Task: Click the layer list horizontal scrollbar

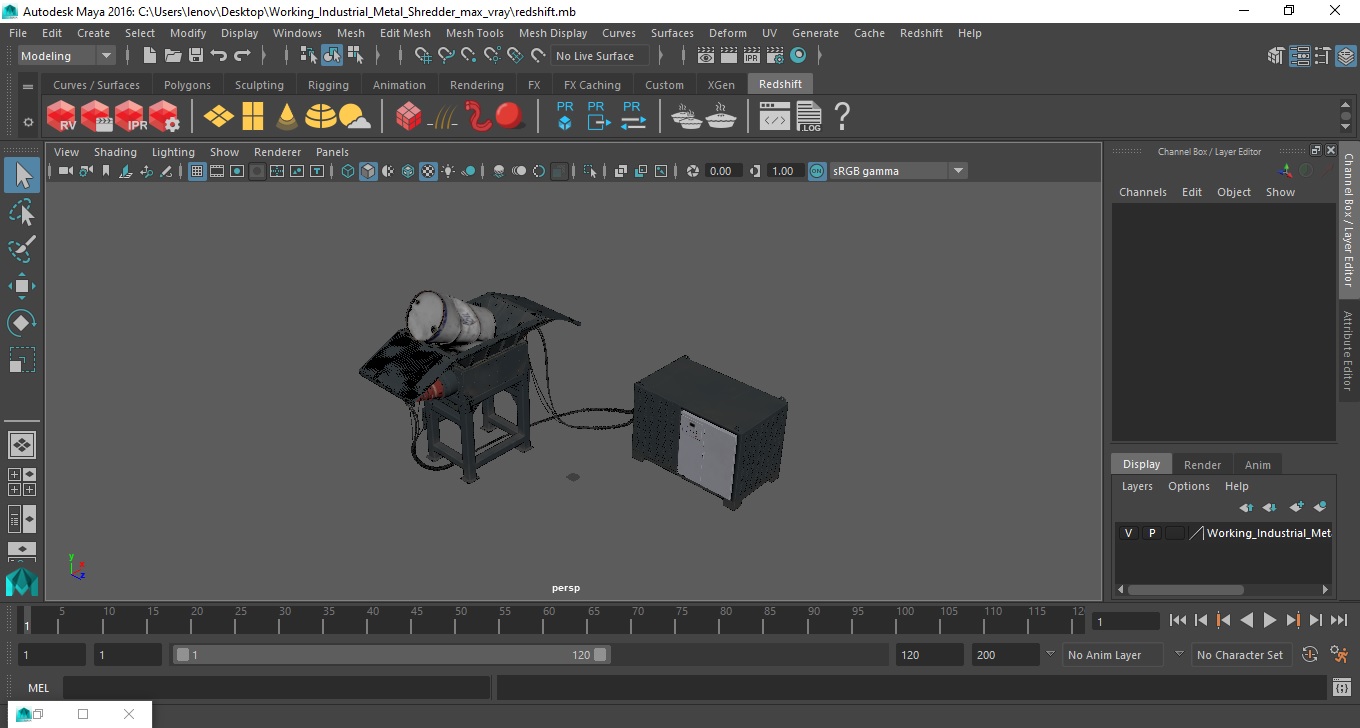Action: click(x=1186, y=590)
